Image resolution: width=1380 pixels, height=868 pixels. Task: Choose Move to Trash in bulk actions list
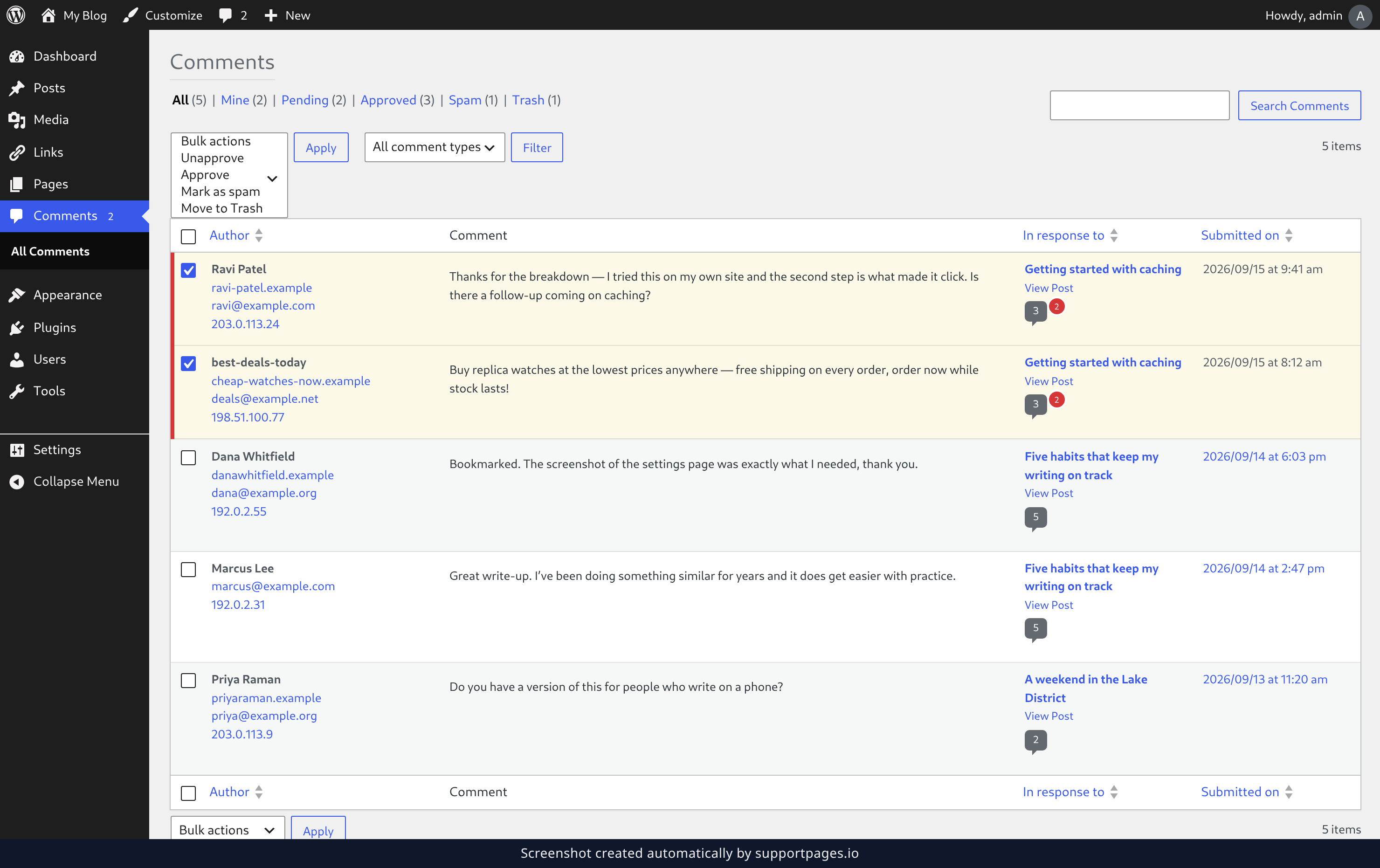pyautogui.click(x=222, y=208)
